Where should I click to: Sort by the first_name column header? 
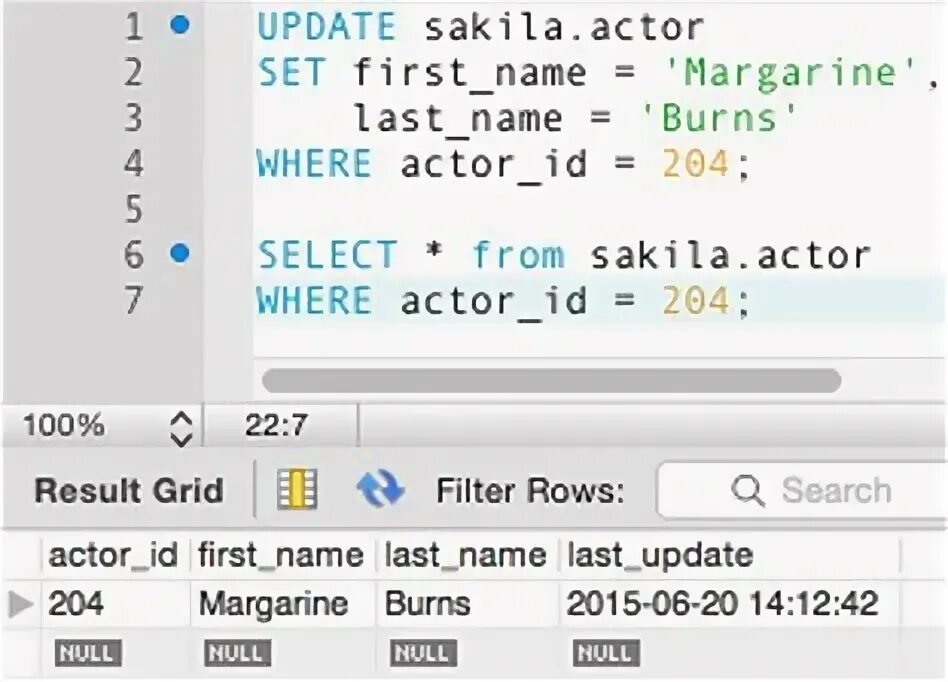(x=281, y=556)
